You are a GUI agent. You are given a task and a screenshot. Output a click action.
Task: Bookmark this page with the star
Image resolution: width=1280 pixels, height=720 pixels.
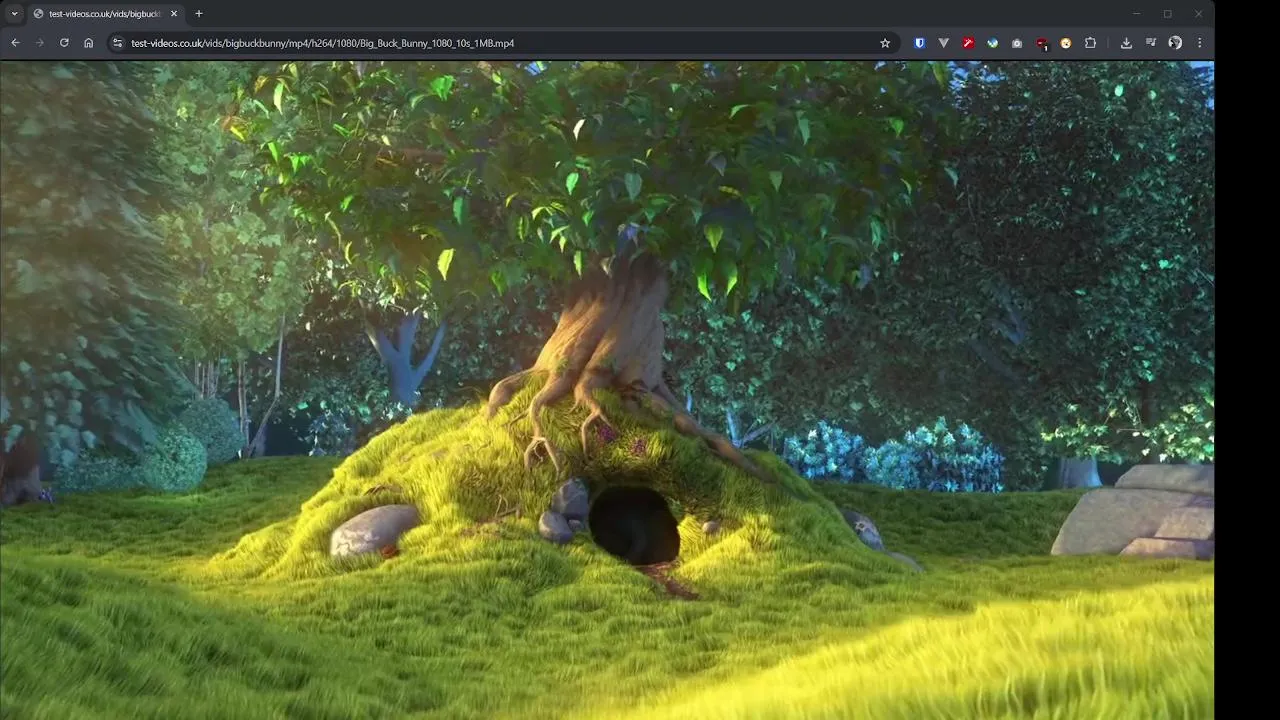tap(885, 43)
